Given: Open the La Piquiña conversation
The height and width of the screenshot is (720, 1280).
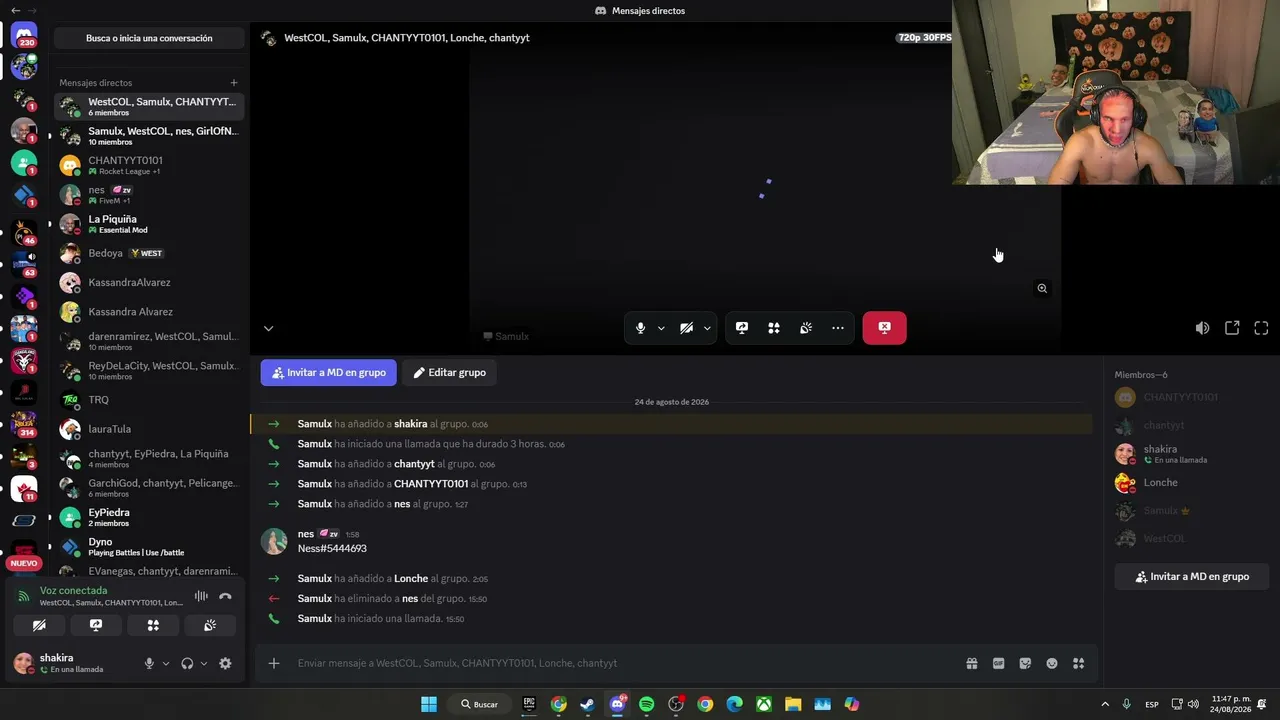Looking at the screenshot, I should tap(149, 224).
